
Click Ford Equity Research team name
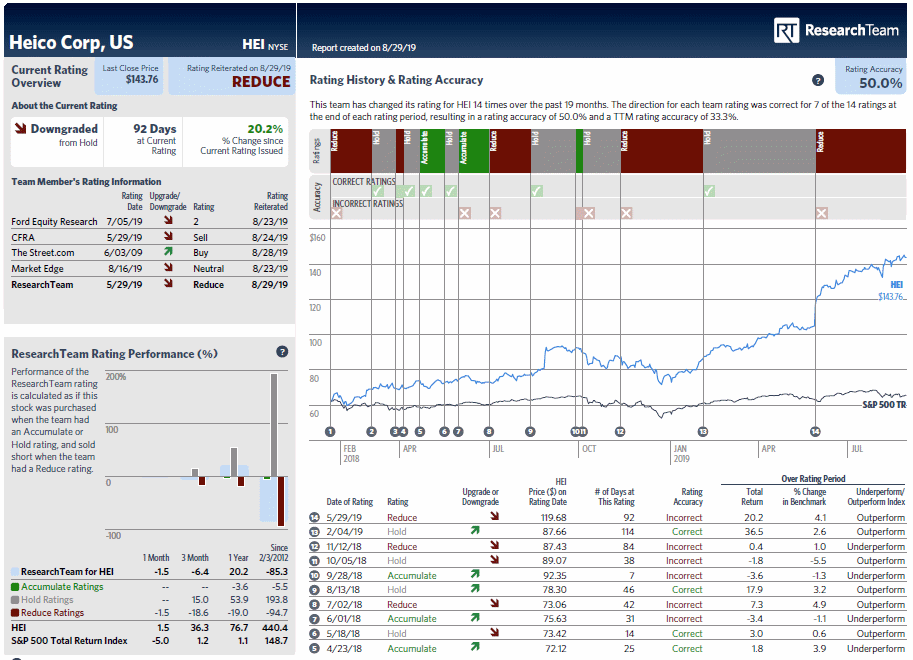[54, 222]
